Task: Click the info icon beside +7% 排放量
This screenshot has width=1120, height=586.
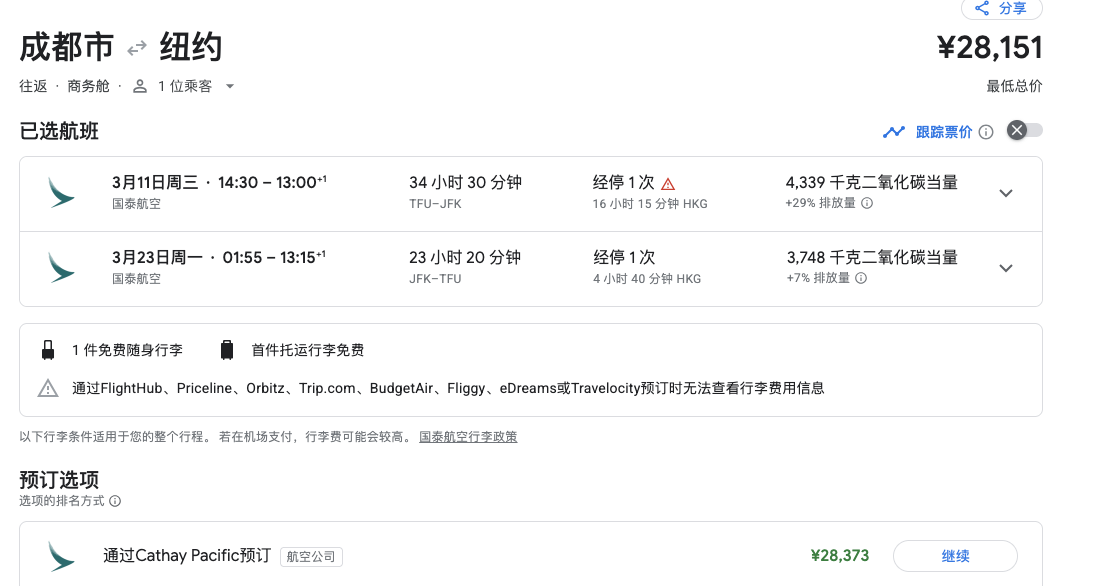Action: pyautogui.click(x=861, y=278)
